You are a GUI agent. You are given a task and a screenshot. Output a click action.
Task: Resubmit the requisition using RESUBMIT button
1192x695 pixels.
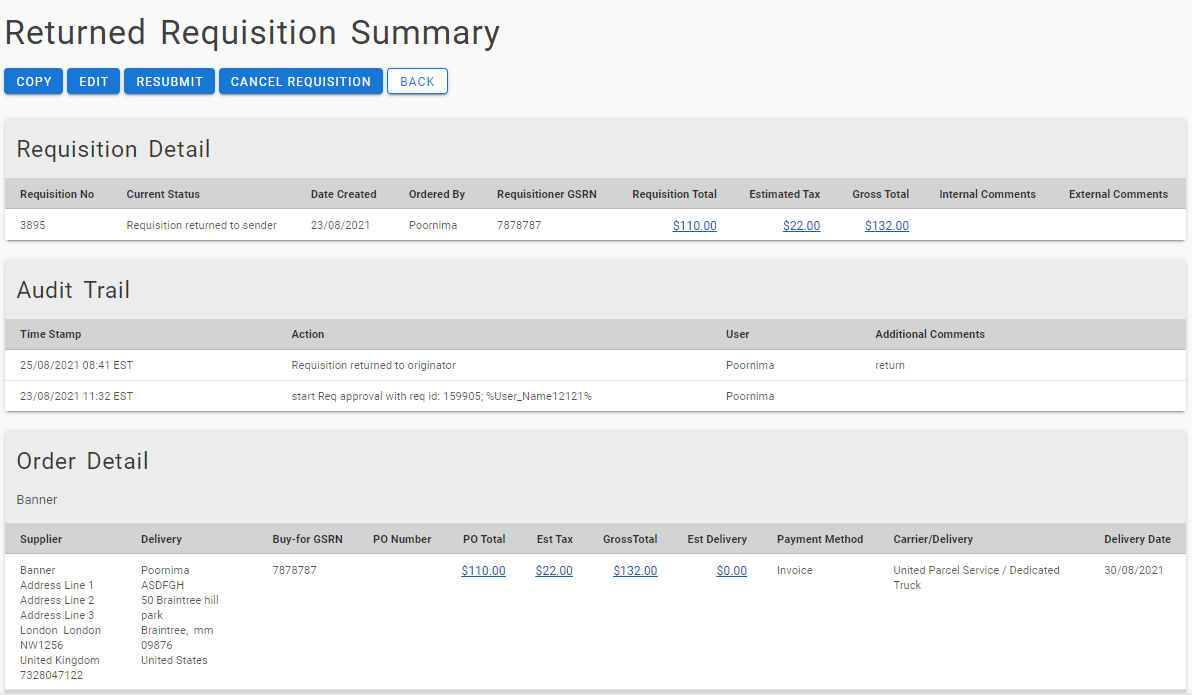[x=170, y=81]
